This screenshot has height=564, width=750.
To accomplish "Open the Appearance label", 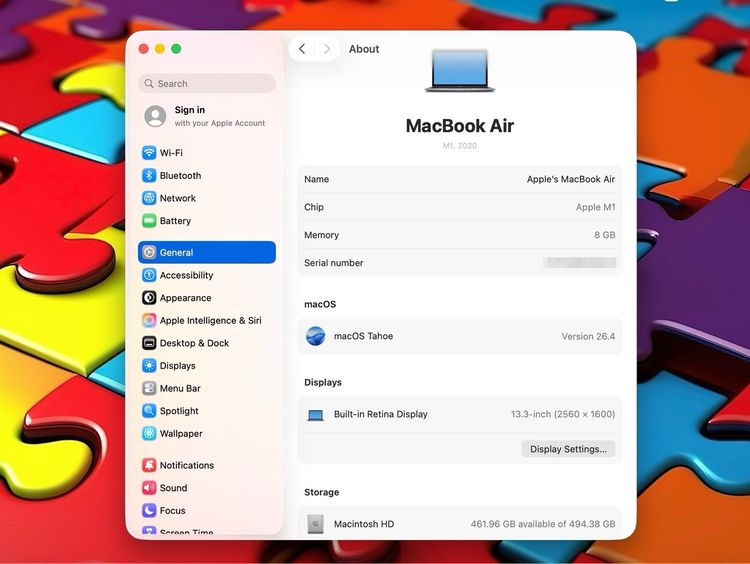I will pos(186,298).
